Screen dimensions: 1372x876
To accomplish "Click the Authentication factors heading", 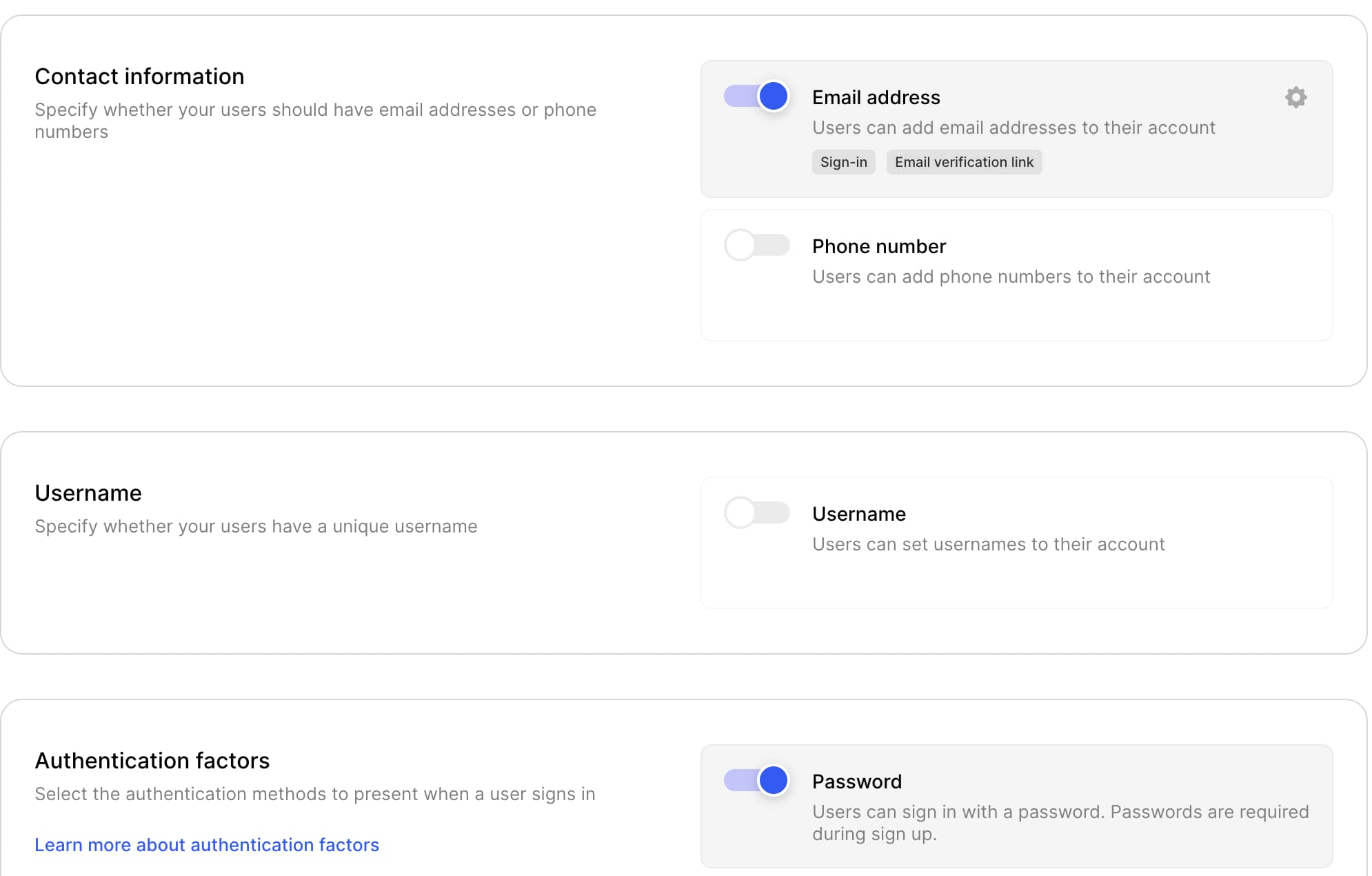I will click(152, 760).
